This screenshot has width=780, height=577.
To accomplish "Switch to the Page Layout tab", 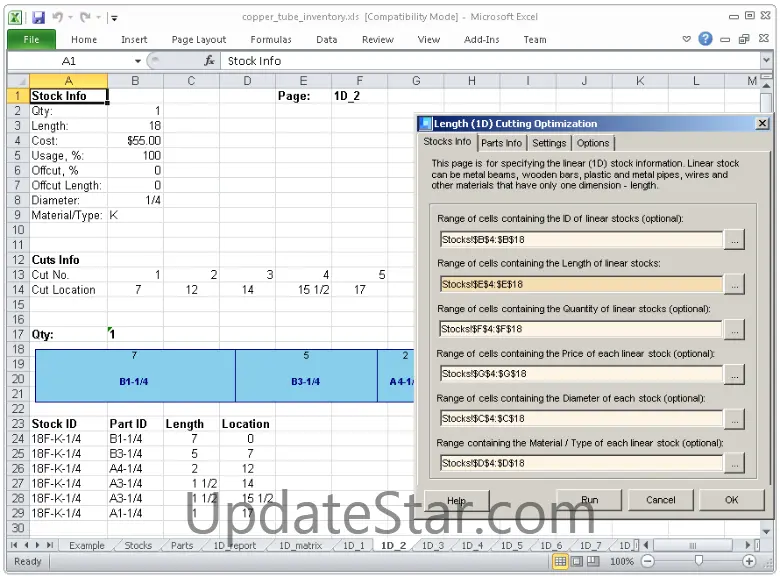I will click(x=198, y=39).
